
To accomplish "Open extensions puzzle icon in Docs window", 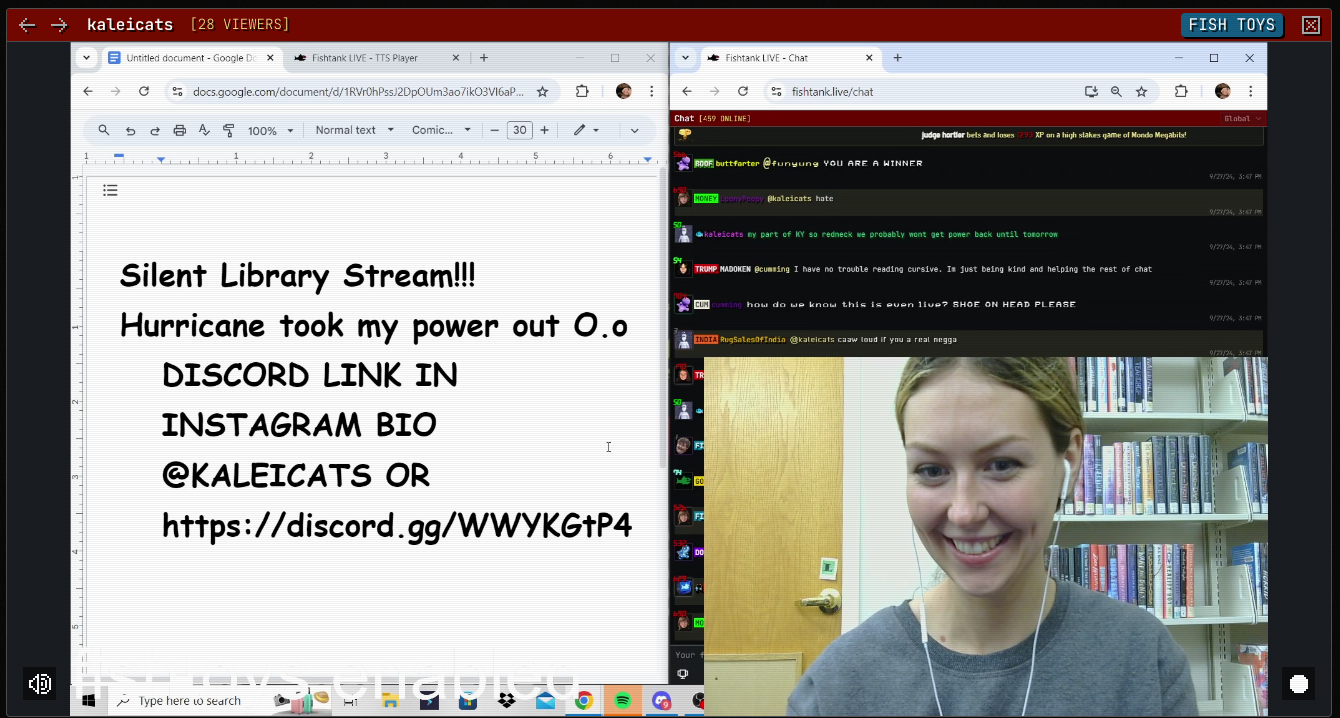I will tap(582, 91).
